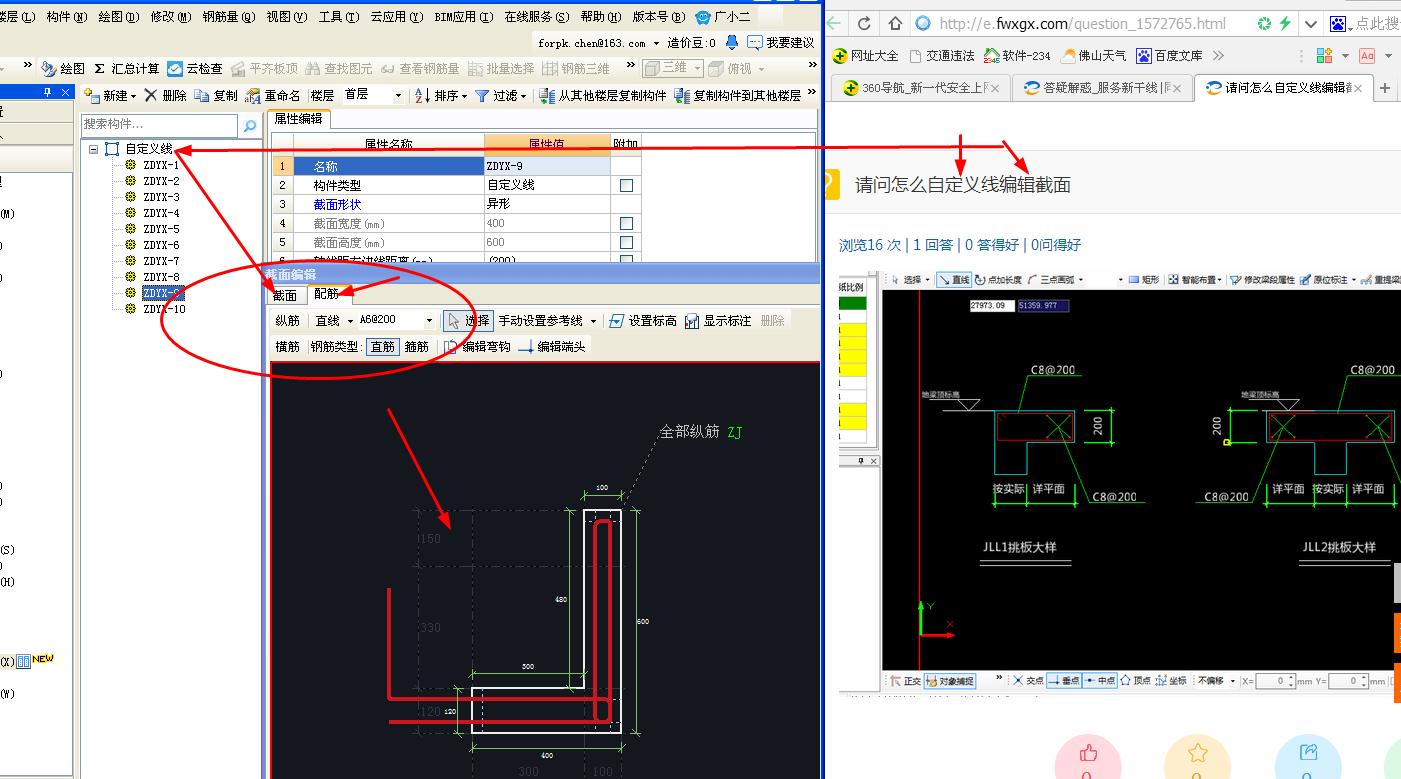This screenshot has height=779, width=1401.
Task: Open 百度文库 bookmark
Action: pyautogui.click(x=1169, y=55)
